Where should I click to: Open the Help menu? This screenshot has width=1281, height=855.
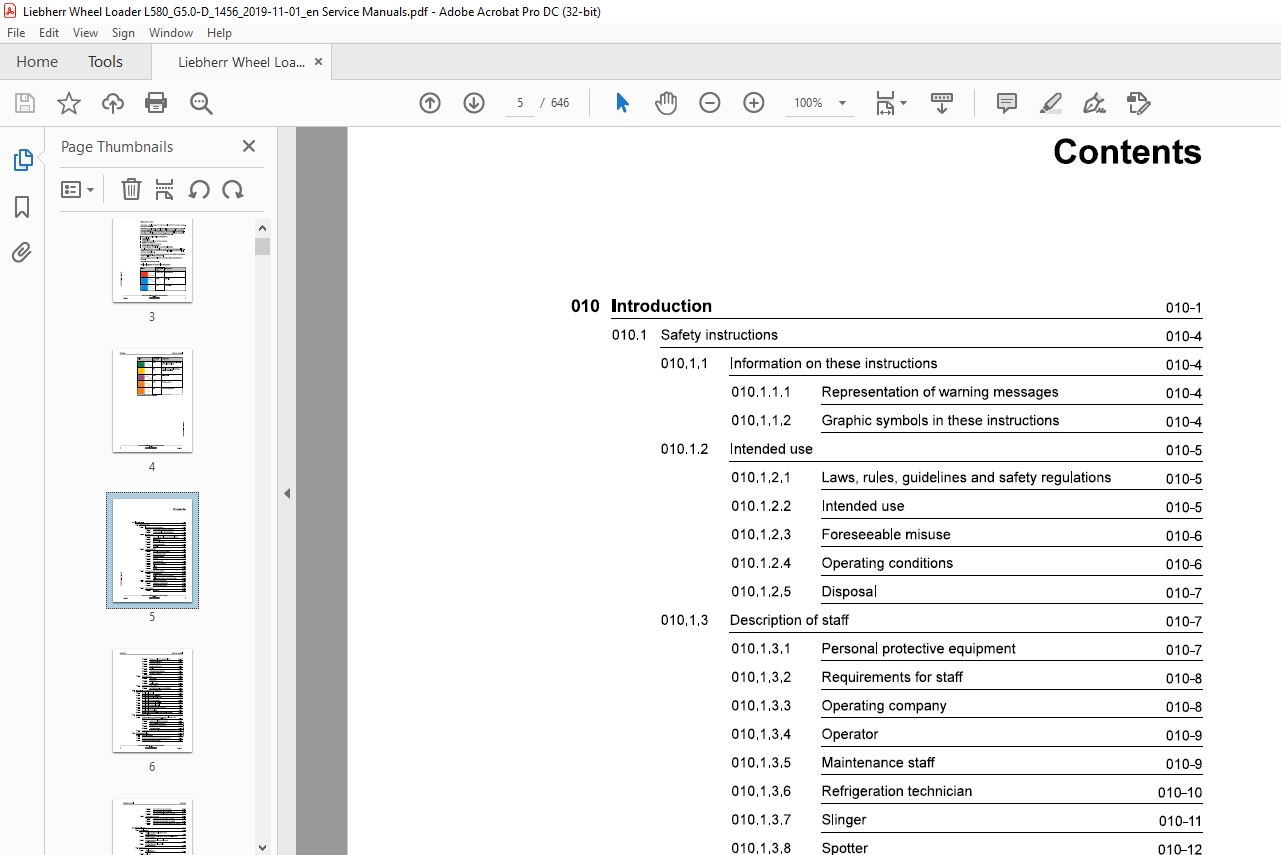[x=219, y=33]
